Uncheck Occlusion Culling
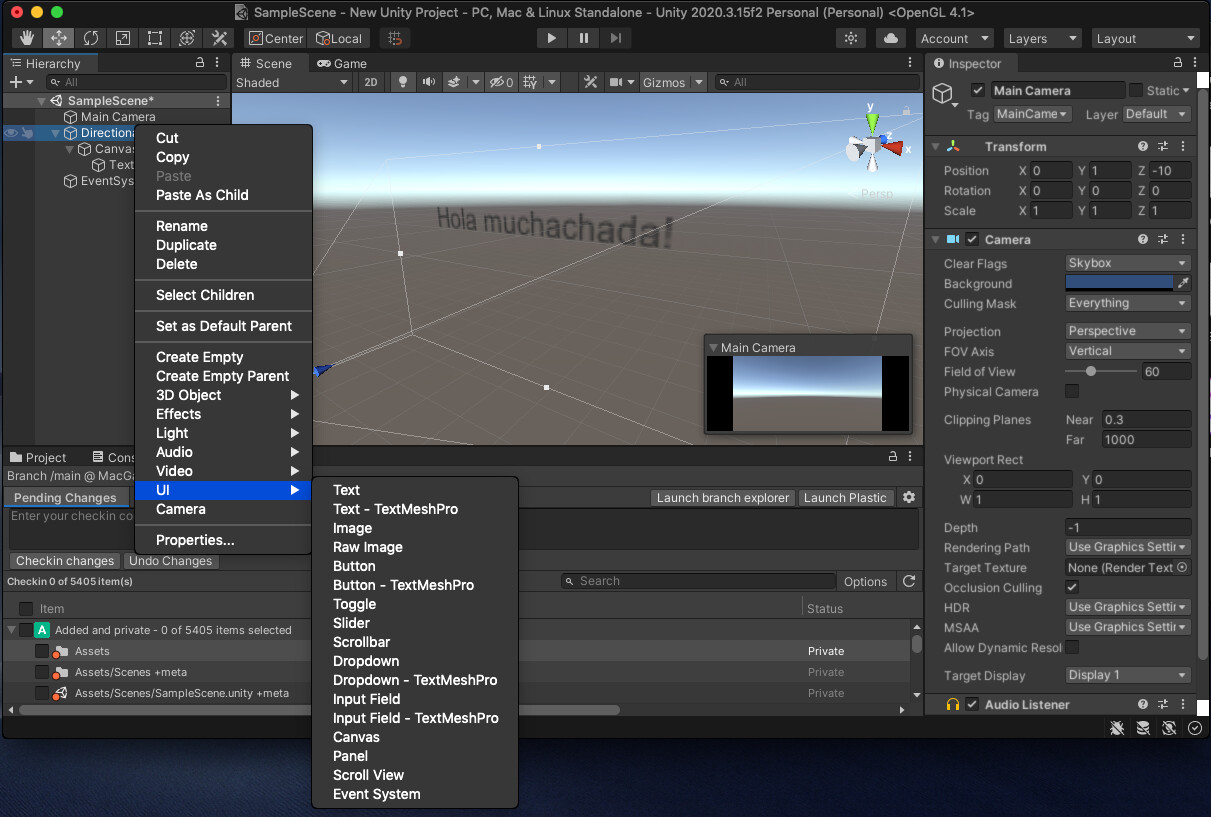The width and height of the screenshot is (1211, 817). pos(1072,587)
